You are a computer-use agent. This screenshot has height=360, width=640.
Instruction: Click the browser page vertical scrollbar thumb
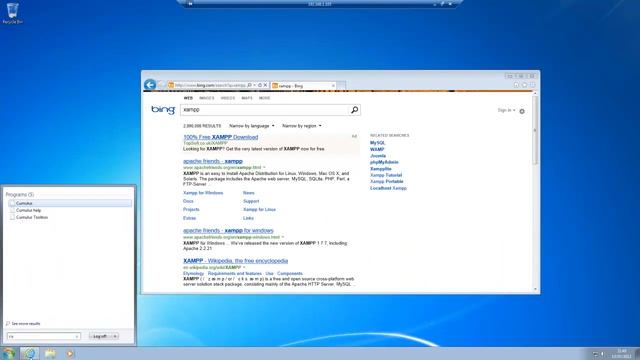535,131
